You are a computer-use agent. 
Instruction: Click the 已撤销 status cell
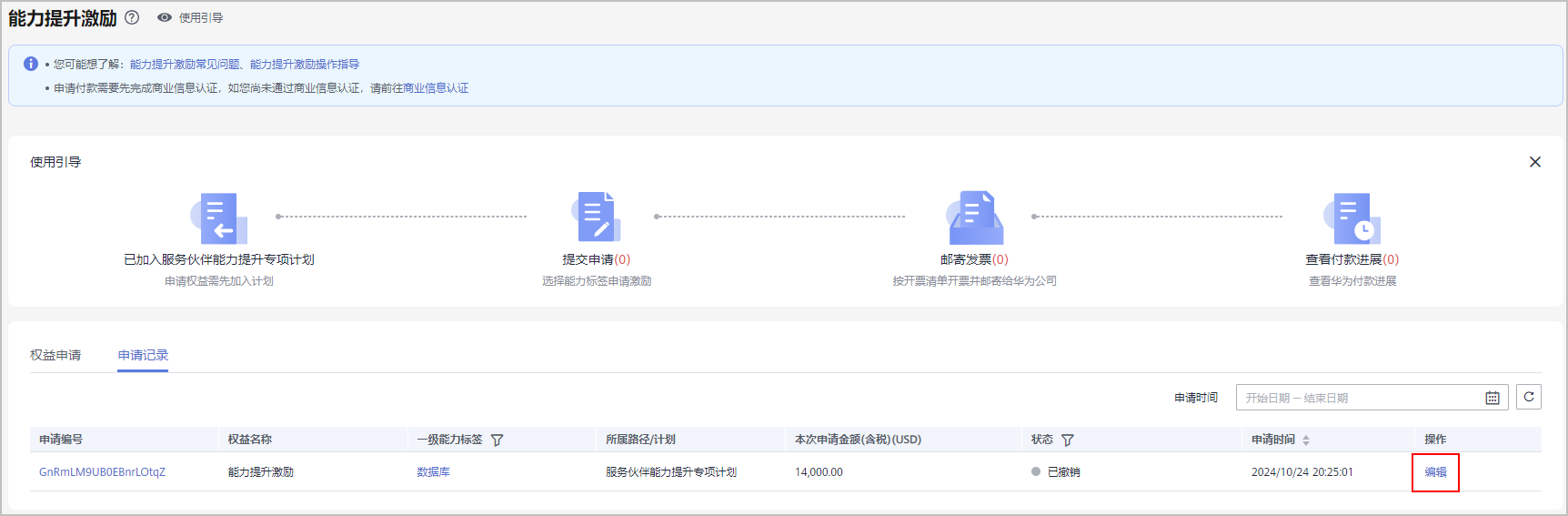pyautogui.click(x=1056, y=472)
